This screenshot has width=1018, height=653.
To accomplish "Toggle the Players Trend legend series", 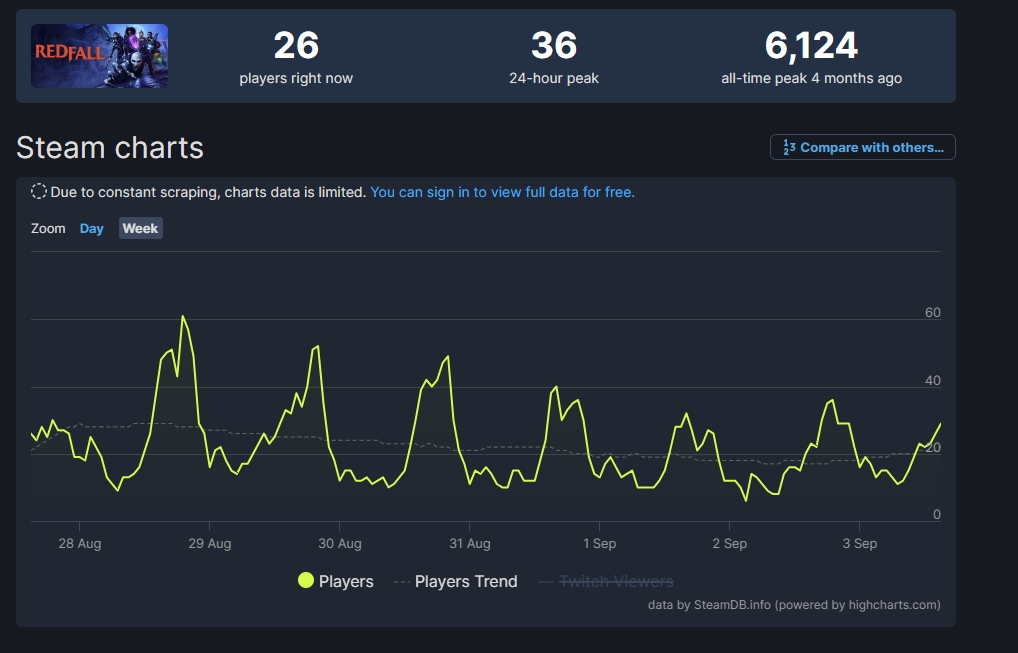I will pos(456,581).
